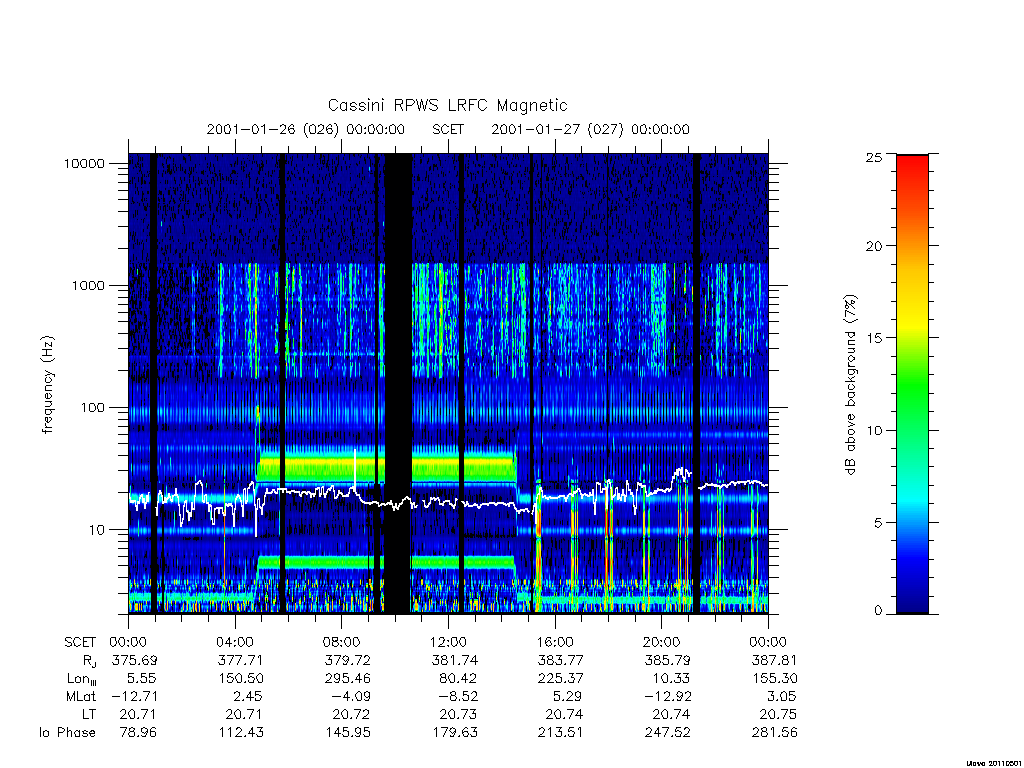Click the 'dB above background (7%)' label
The image size is (1024, 768).
pos(850,384)
